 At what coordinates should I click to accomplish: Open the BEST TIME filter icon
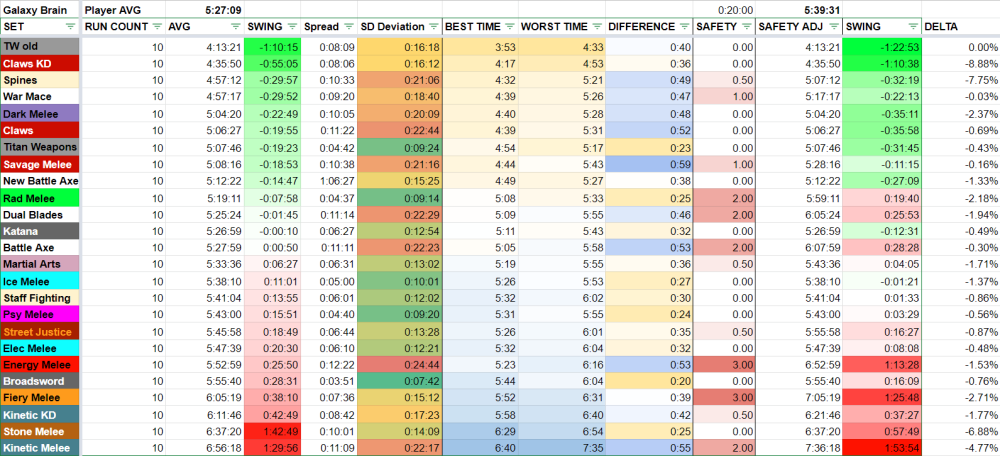509,27
